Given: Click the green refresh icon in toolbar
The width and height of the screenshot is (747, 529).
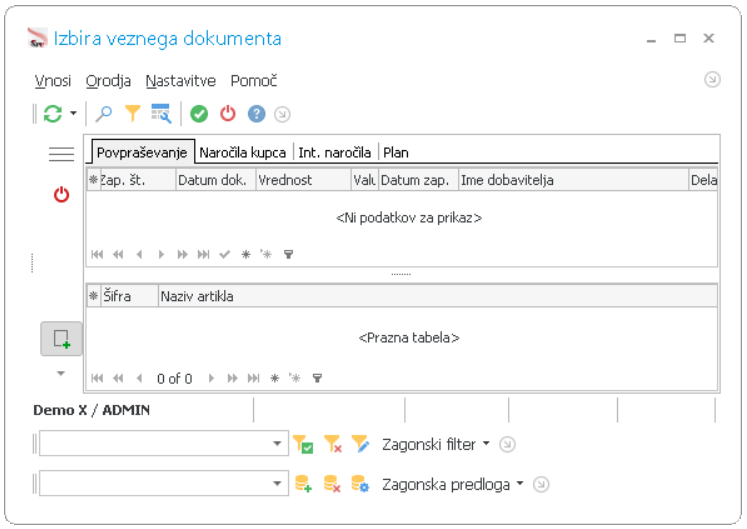Looking at the screenshot, I should point(53,114).
